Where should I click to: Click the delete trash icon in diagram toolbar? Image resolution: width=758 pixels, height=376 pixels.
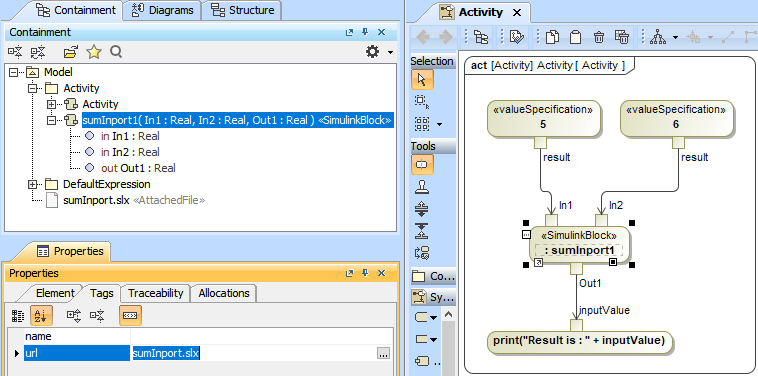pyautogui.click(x=599, y=37)
